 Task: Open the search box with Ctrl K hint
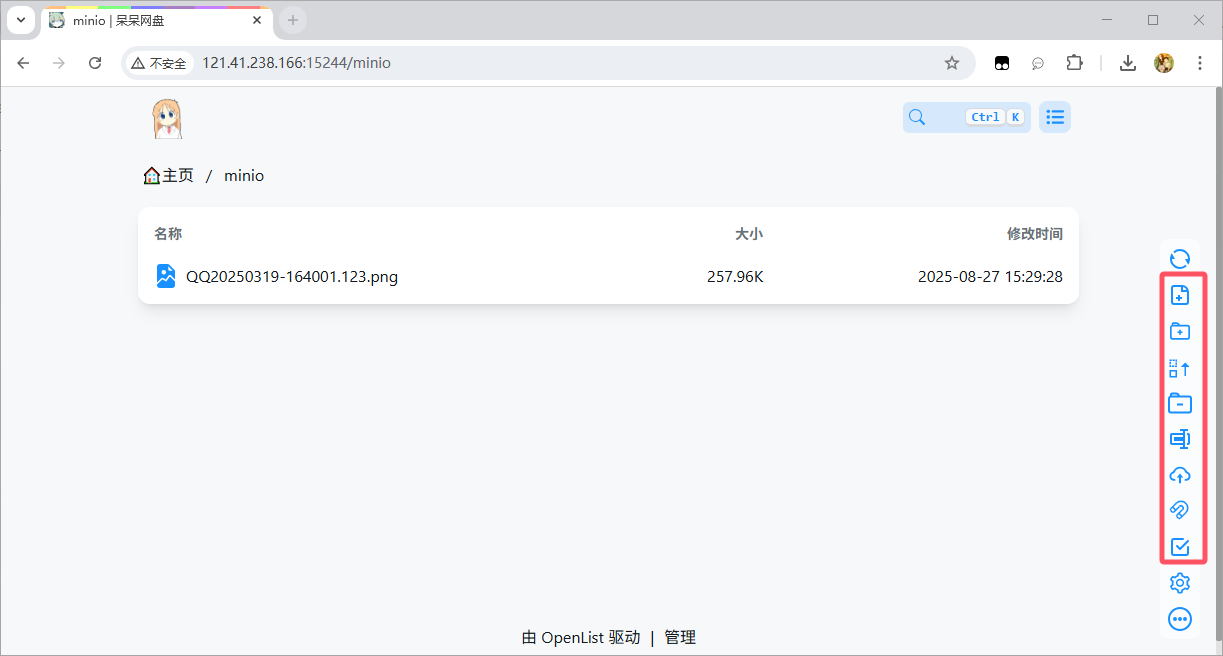(965, 117)
